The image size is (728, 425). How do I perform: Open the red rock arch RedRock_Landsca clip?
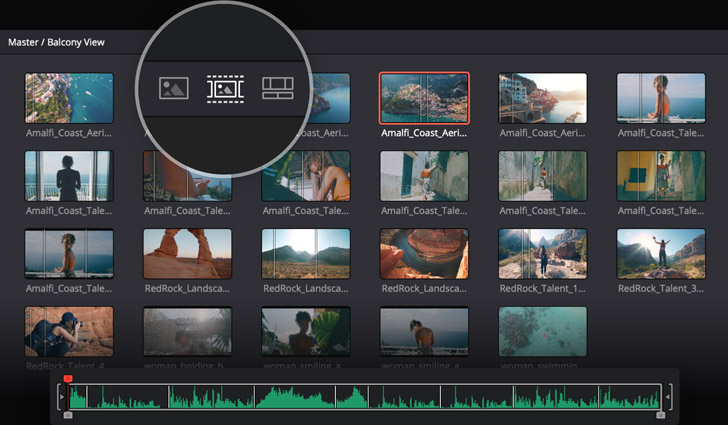click(187, 254)
